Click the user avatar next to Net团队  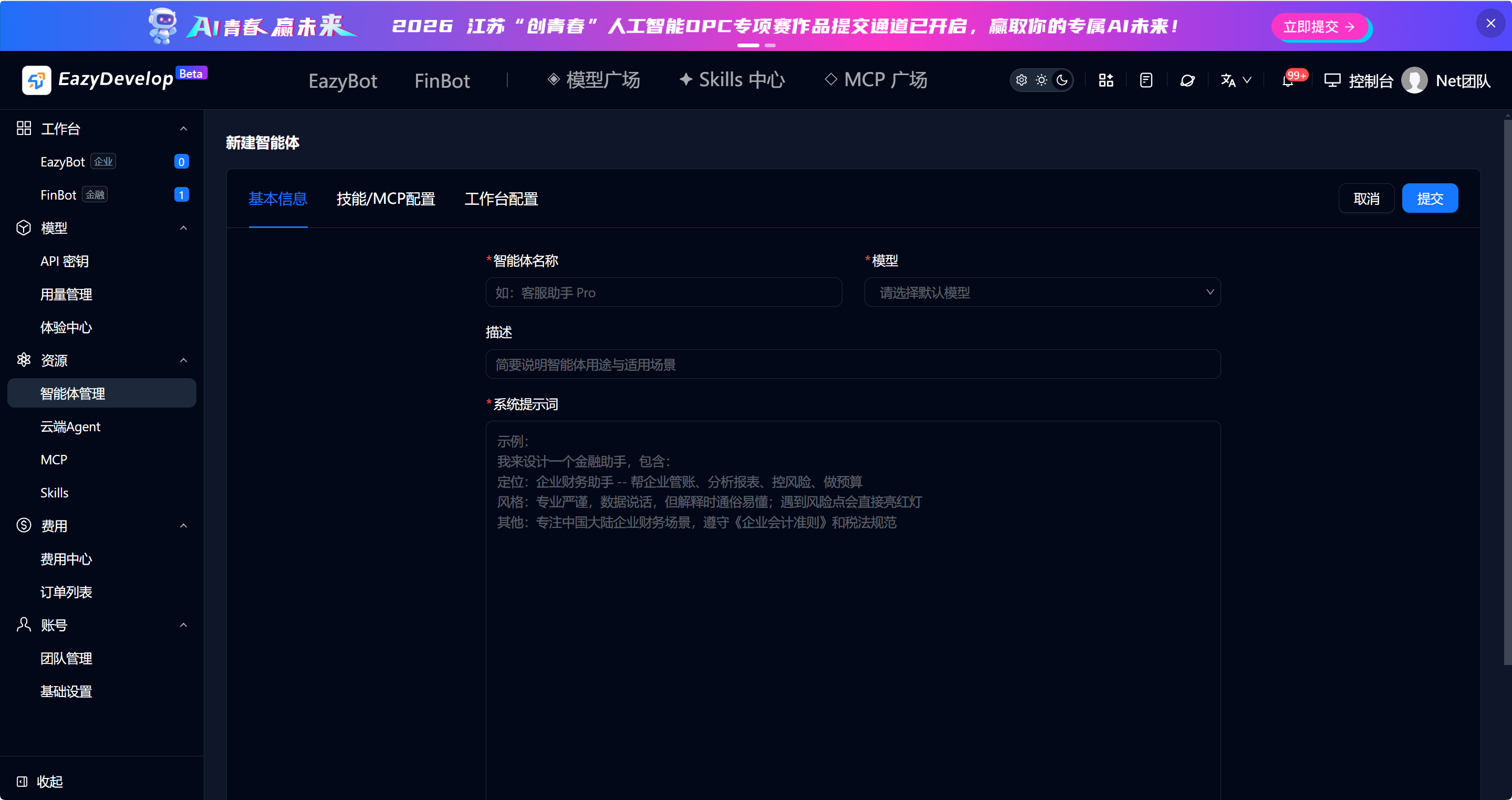[x=1414, y=80]
